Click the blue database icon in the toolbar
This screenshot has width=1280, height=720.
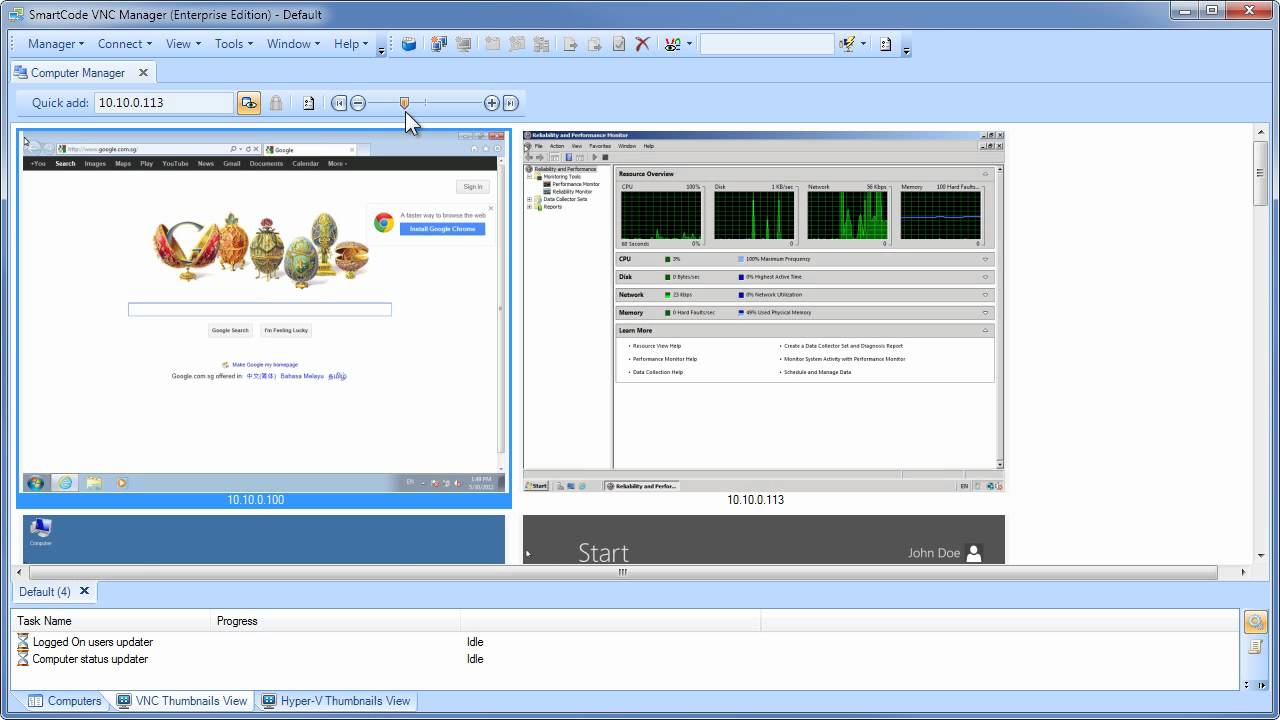pyautogui.click(x=409, y=44)
